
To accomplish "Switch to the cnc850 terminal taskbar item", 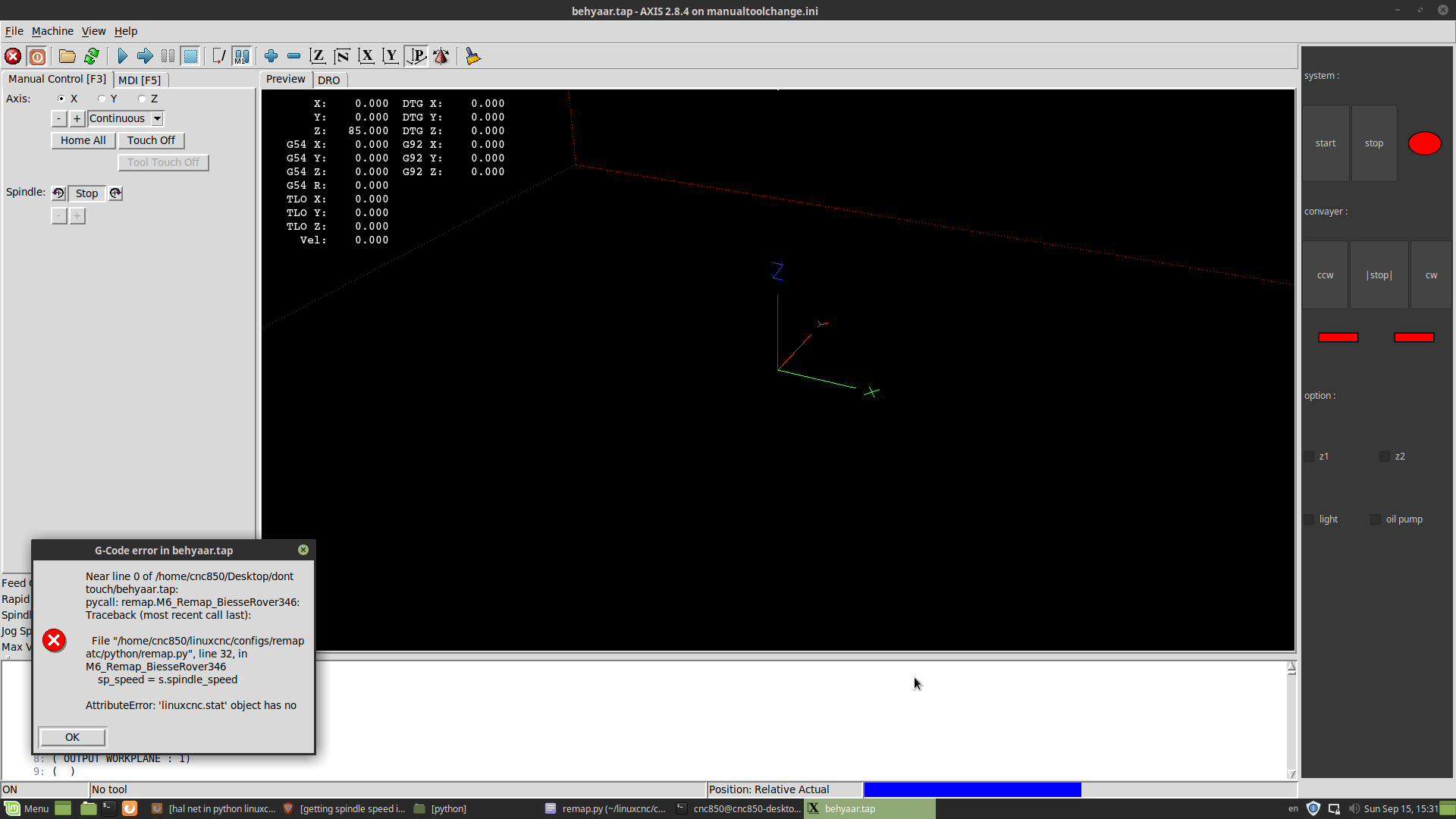I will [x=739, y=808].
